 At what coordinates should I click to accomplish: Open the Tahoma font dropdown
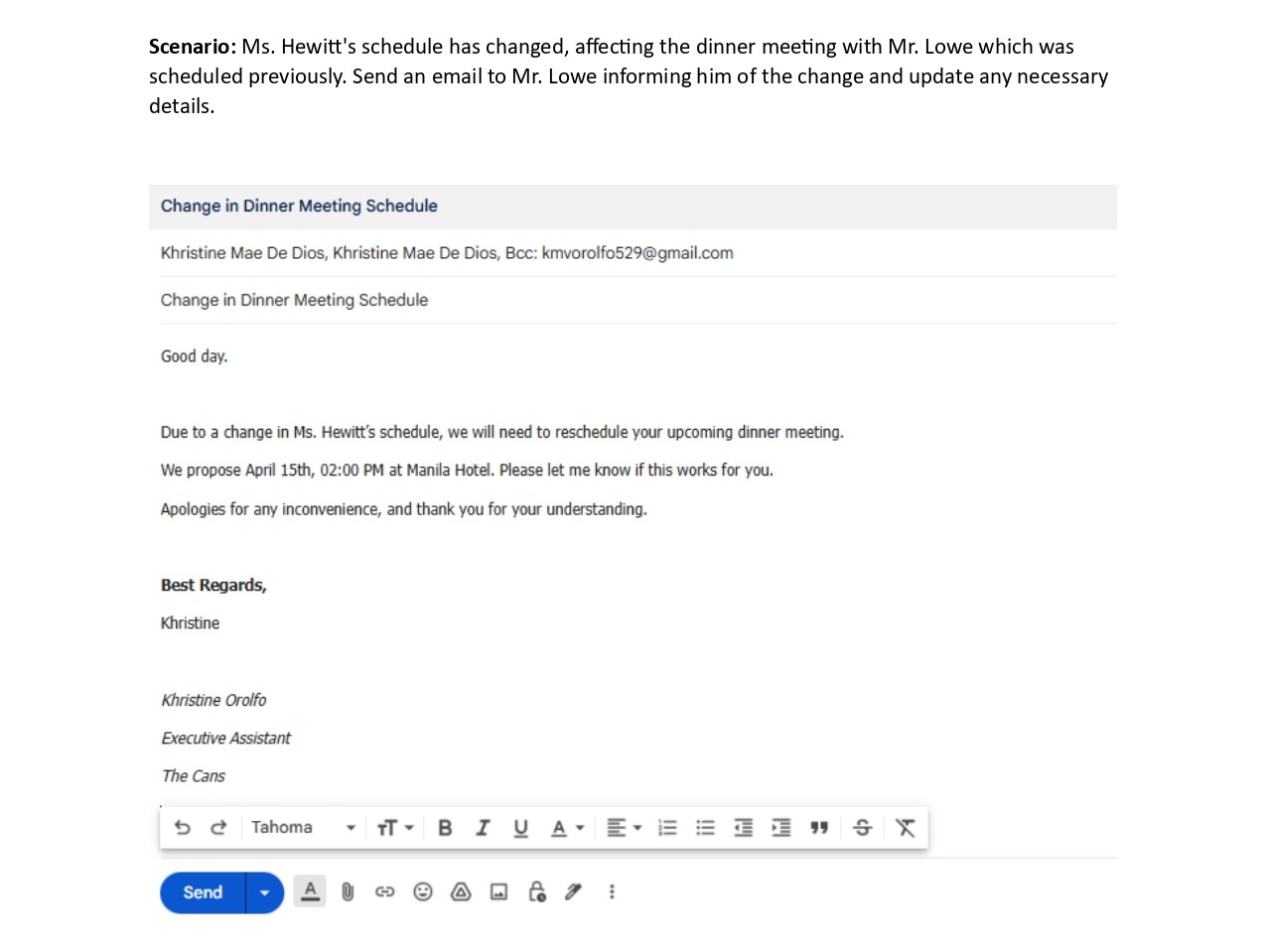tap(302, 828)
